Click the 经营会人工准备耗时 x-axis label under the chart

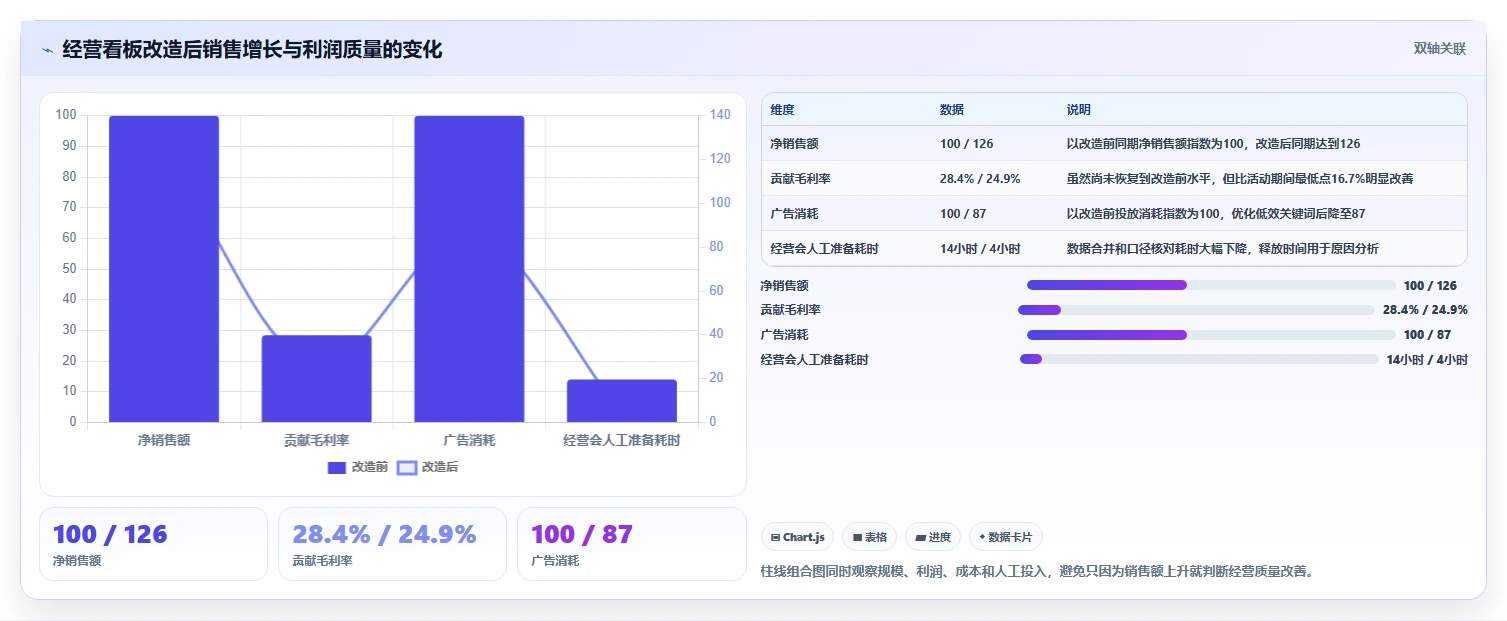[621, 440]
